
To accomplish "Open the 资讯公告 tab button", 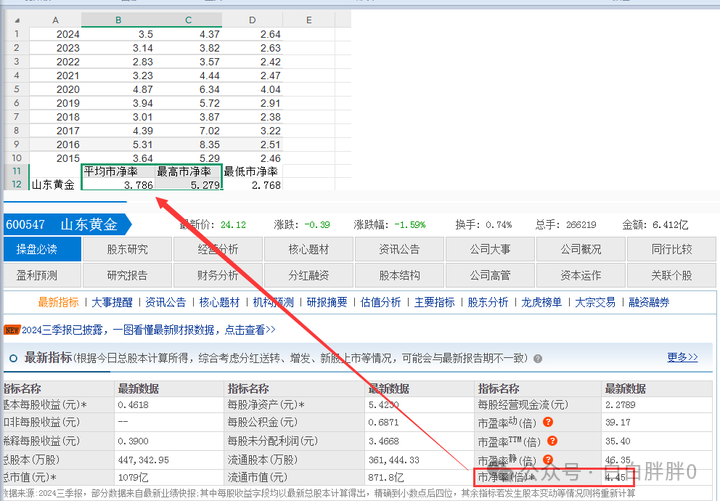I will [x=399, y=249].
